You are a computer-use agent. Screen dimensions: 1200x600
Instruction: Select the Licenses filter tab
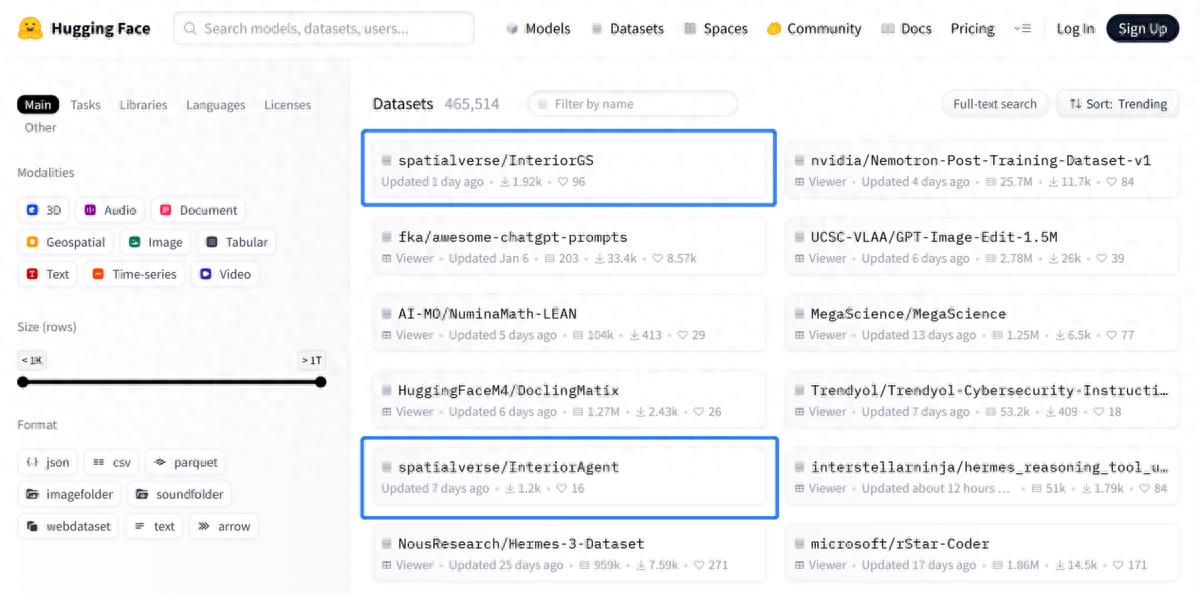pyautogui.click(x=287, y=105)
